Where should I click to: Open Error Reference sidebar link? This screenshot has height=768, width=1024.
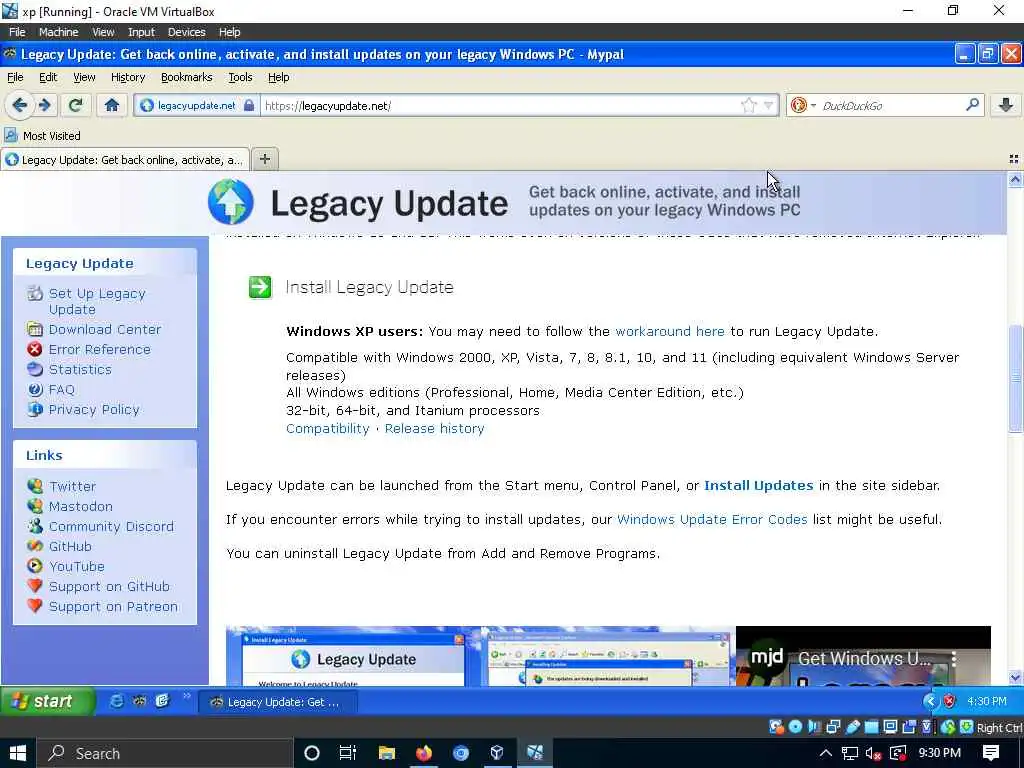99,349
